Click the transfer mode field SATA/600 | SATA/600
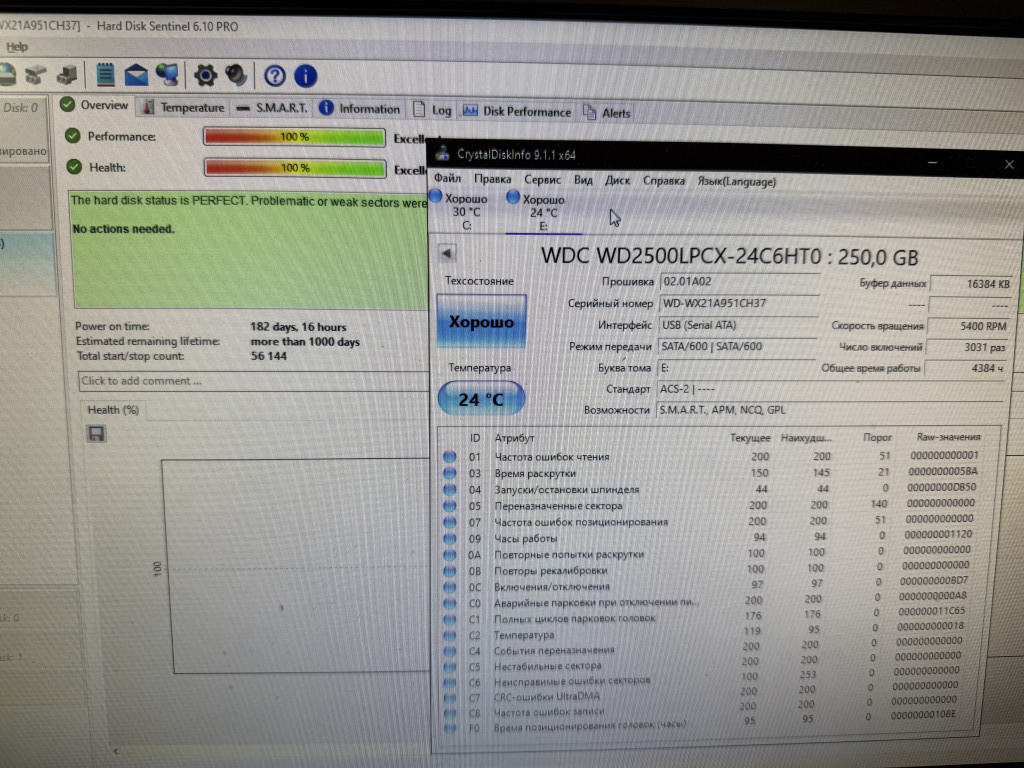The height and width of the screenshot is (768, 1024). point(736,346)
